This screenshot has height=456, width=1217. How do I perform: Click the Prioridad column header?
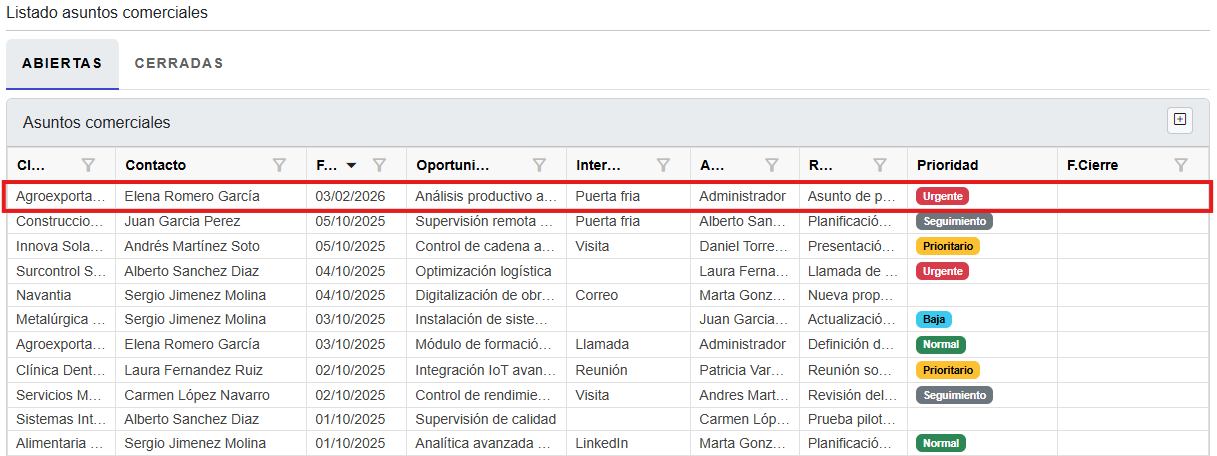[x=947, y=165]
